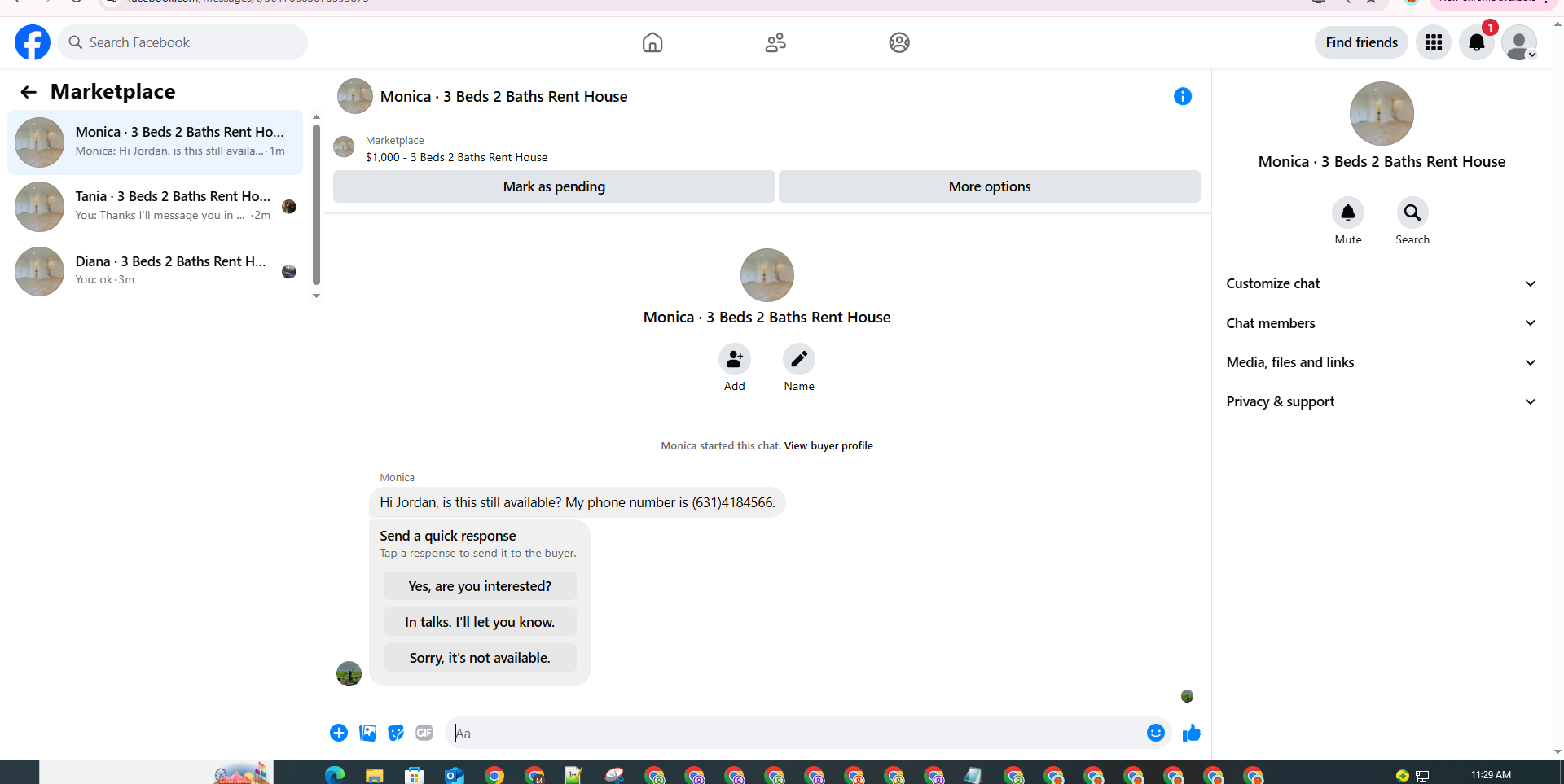Open the emoji picker in message box
Screen dimensions: 1564x784
pyautogui.click(x=1156, y=733)
